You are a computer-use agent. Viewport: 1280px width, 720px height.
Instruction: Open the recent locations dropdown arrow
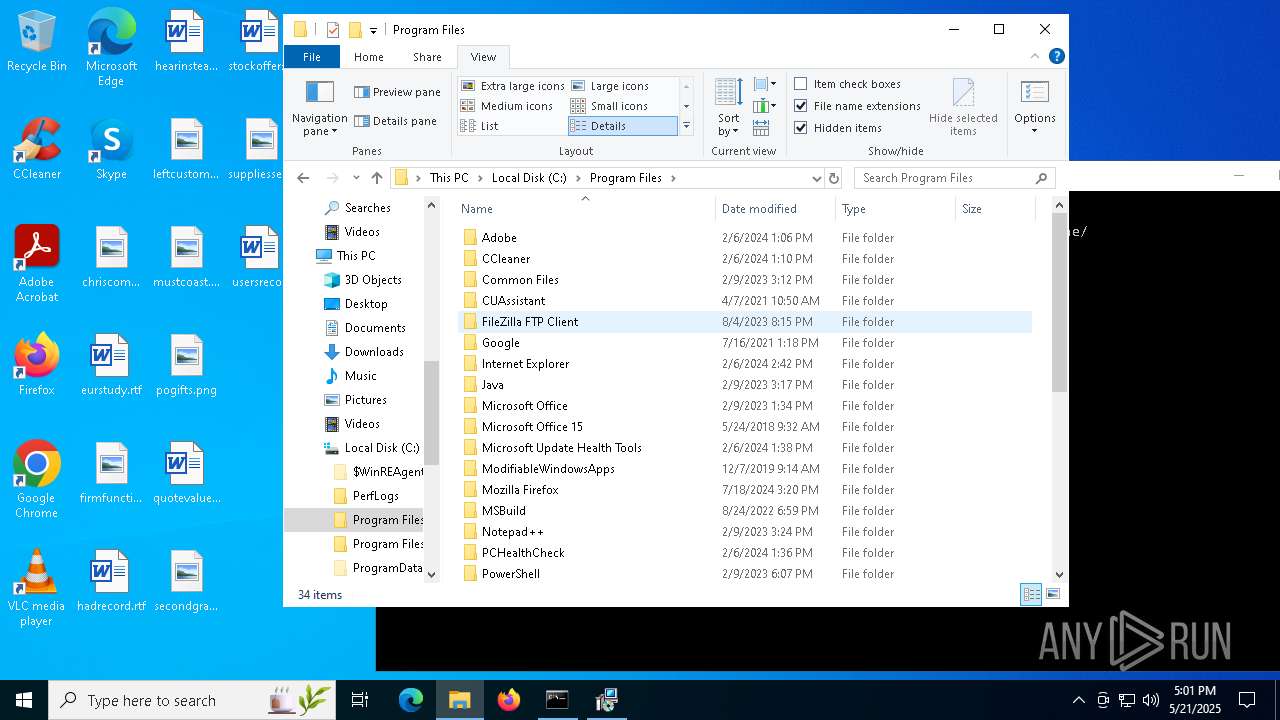(x=356, y=178)
